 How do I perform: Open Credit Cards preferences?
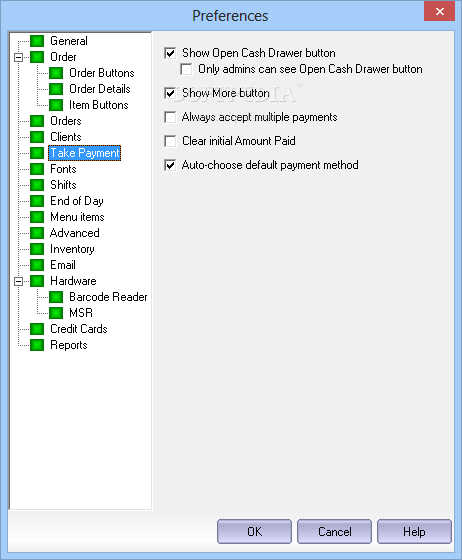[79, 329]
